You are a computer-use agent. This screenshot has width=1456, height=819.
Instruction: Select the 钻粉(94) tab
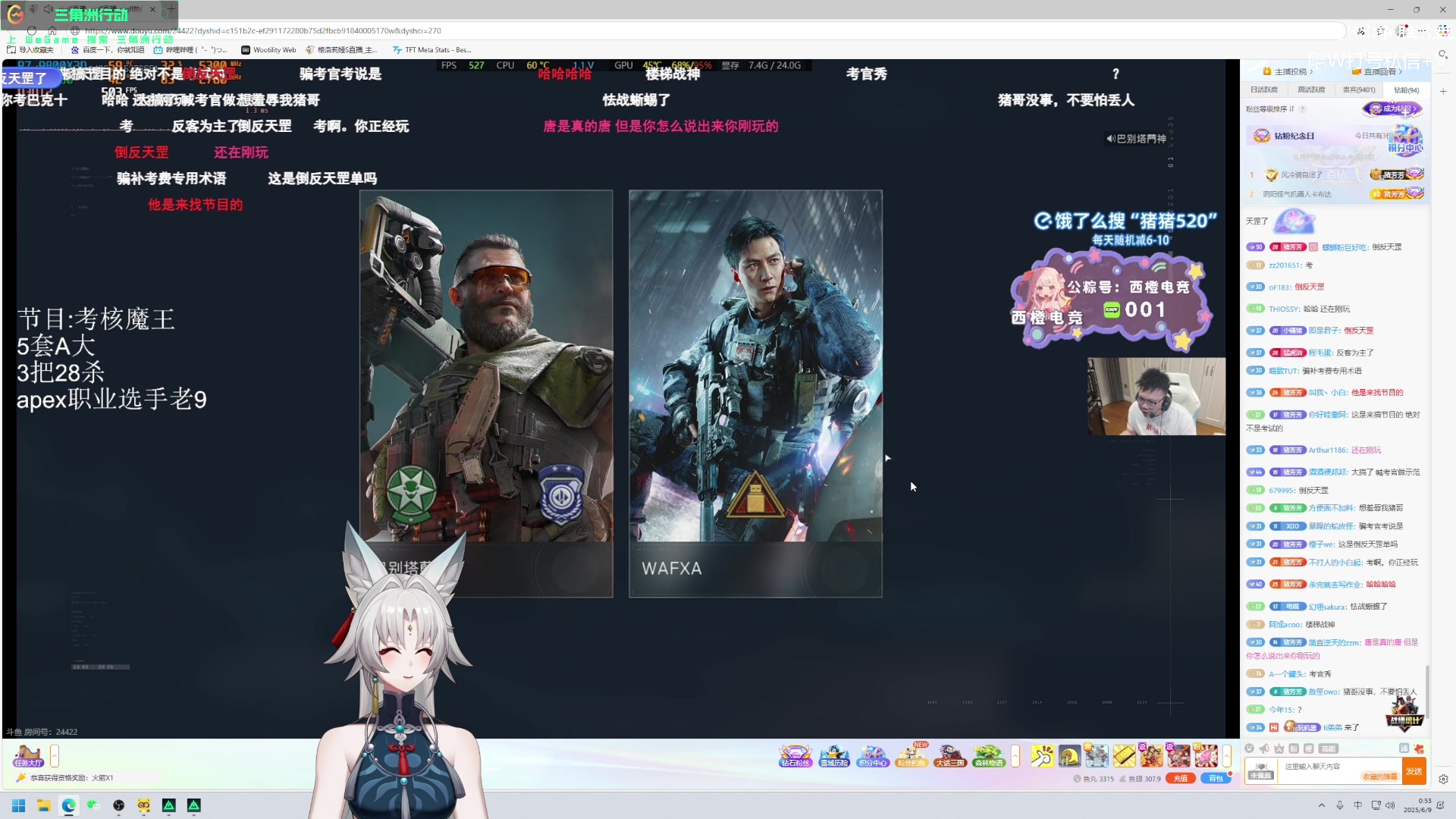point(1406,89)
